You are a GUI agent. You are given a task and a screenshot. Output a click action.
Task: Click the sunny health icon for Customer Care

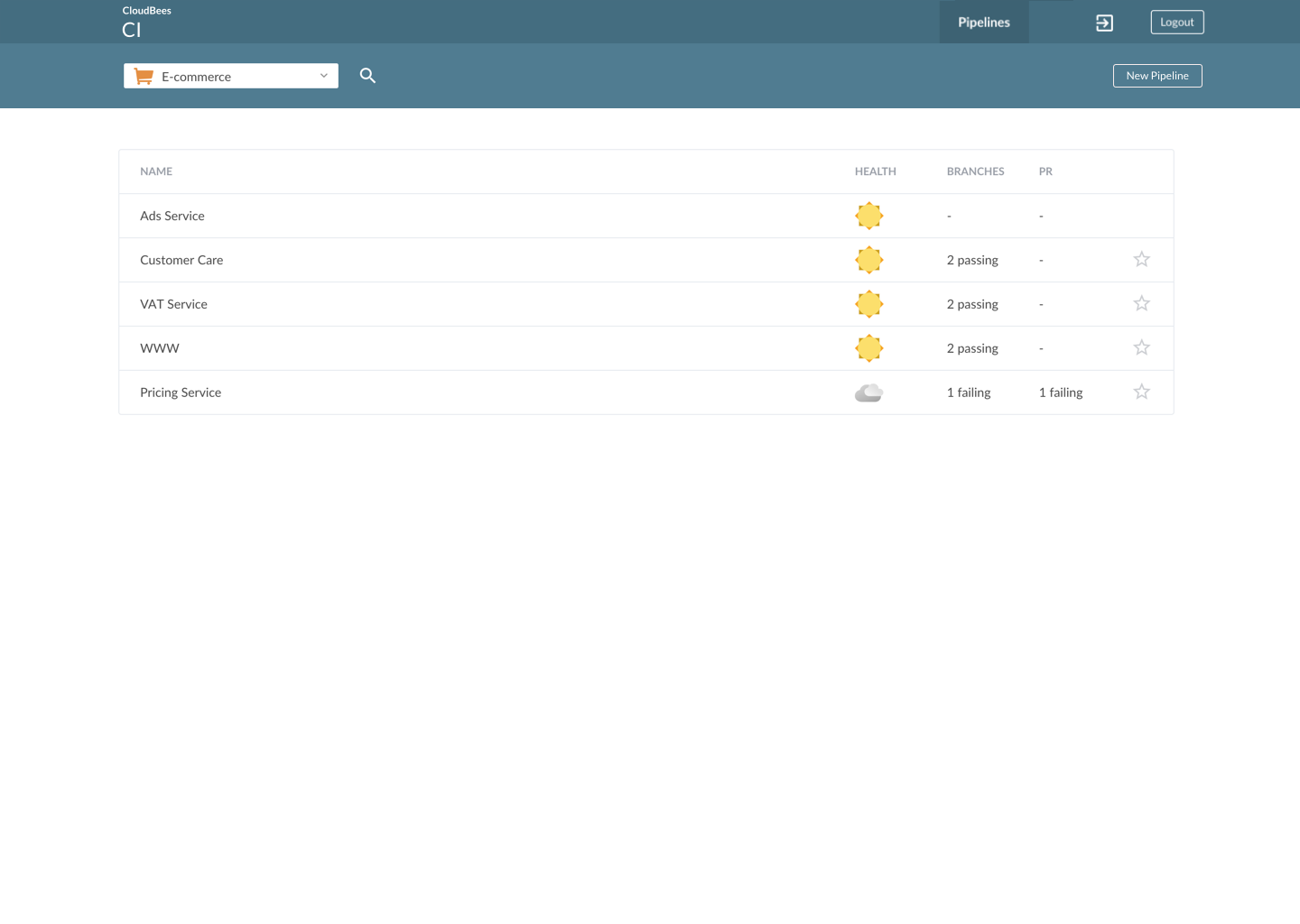click(869, 260)
